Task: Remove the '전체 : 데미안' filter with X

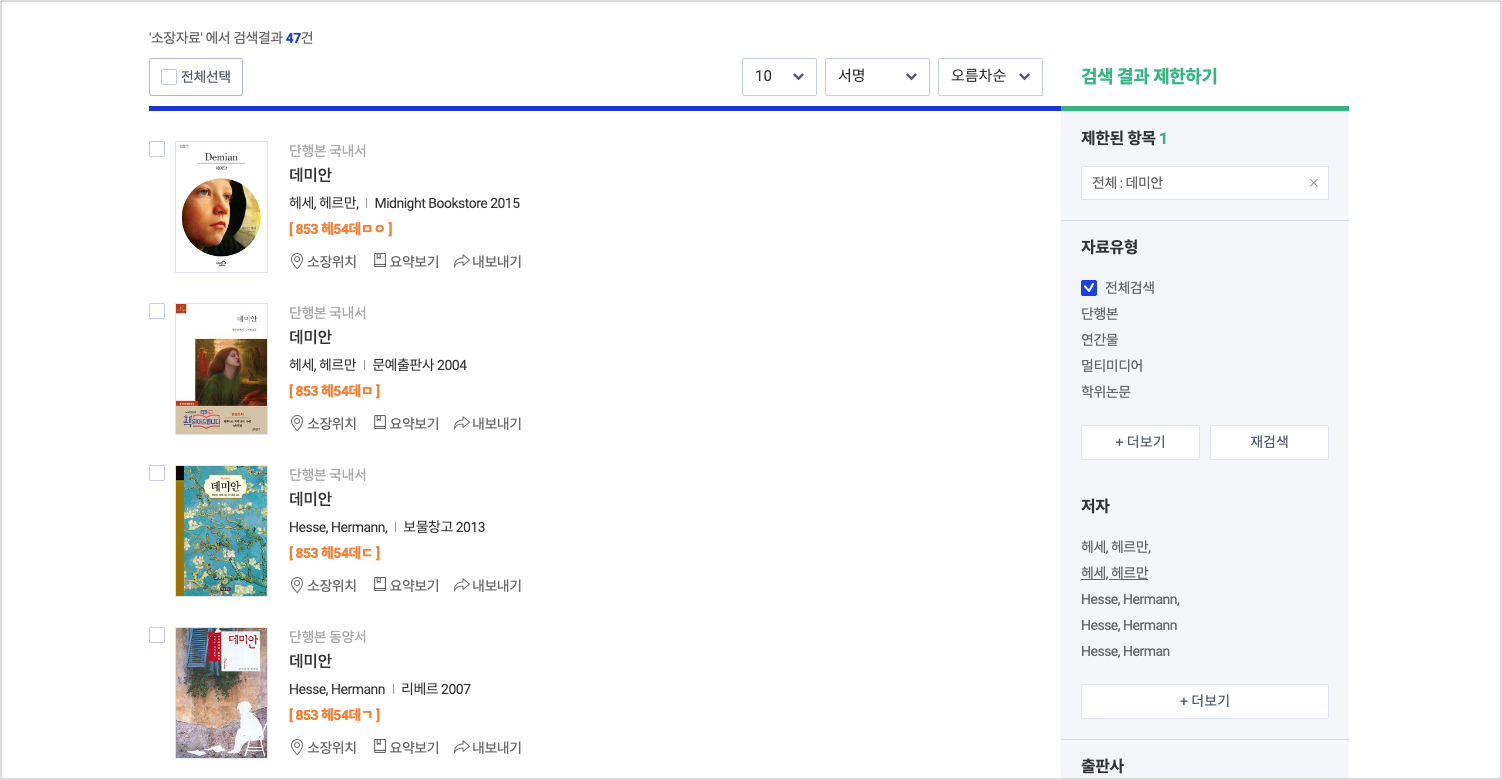Action: [x=1314, y=183]
